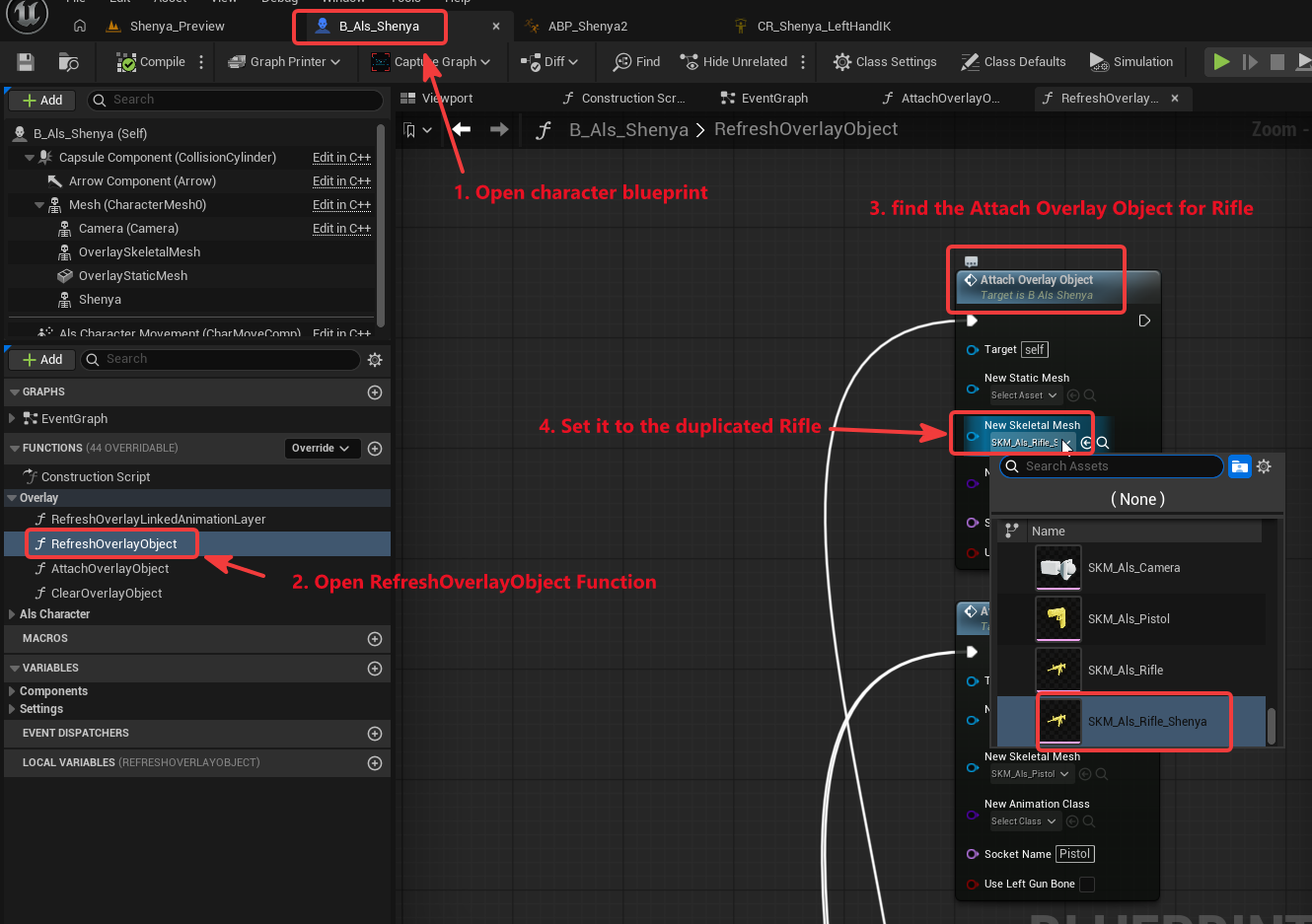Select the SKM_Als_Pistol asset in picker
Viewport: 1312px width, 924px height.
point(1131,619)
